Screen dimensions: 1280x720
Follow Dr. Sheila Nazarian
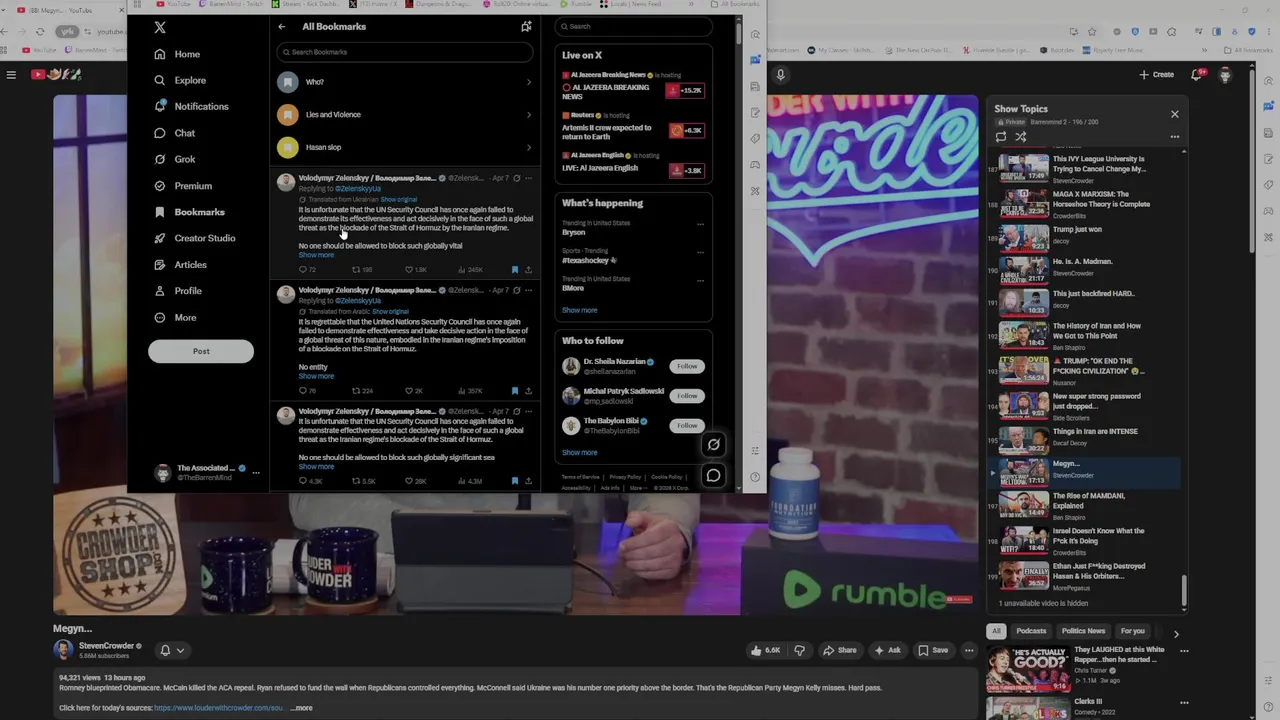(x=687, y=366)
